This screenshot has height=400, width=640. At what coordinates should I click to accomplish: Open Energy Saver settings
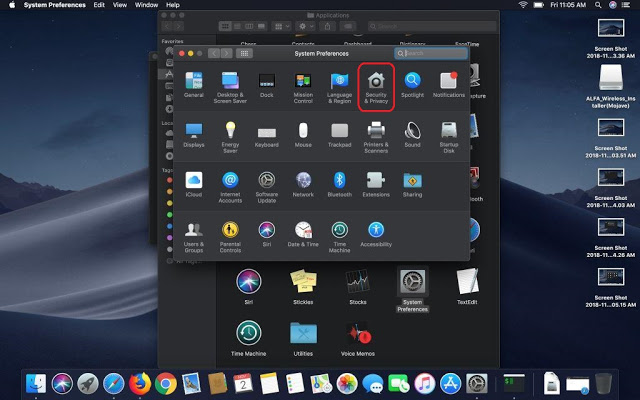pos(230,131)
